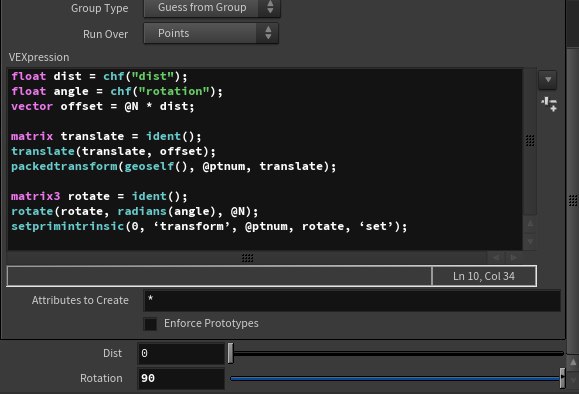
Task: Click the Run Over label
Action: (x=106, y=34)
